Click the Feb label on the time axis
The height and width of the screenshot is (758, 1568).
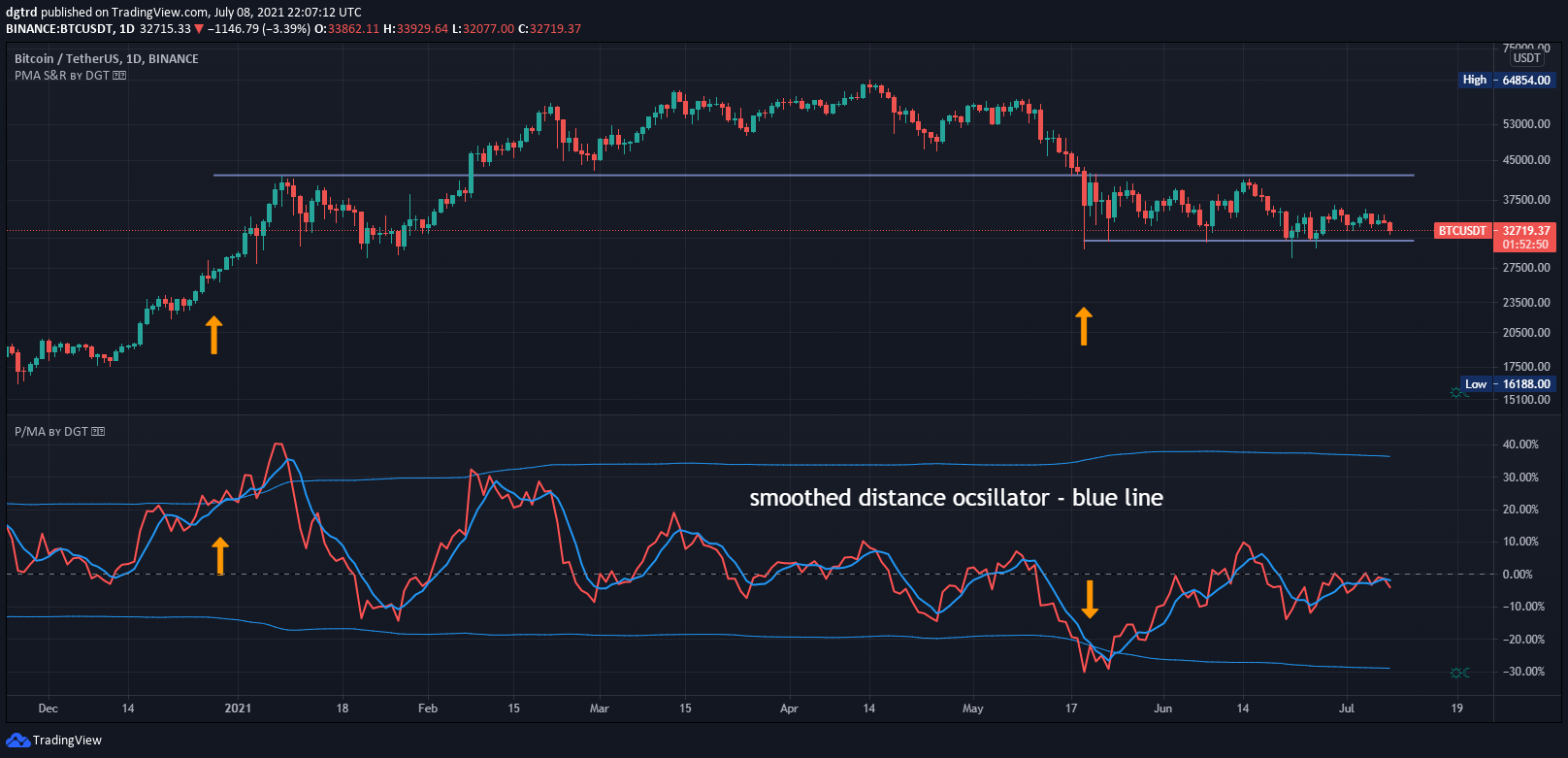pos(428,709)
